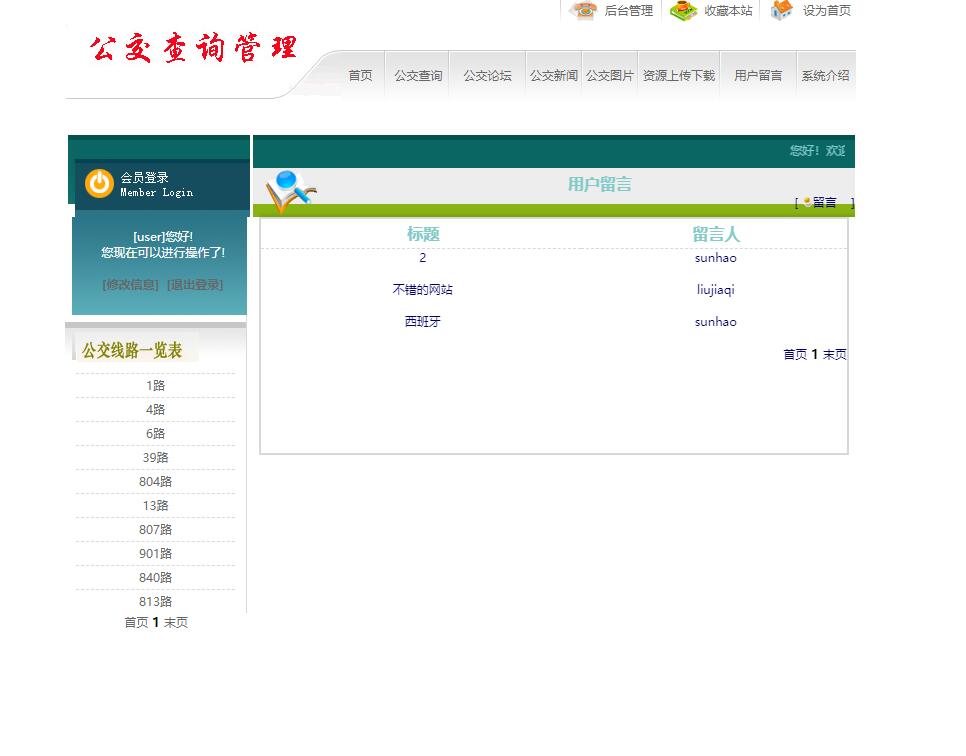This screenshot has width=966, height=756.
Task: Open the 804路 bus route
Action: click(x=155, y=482)
